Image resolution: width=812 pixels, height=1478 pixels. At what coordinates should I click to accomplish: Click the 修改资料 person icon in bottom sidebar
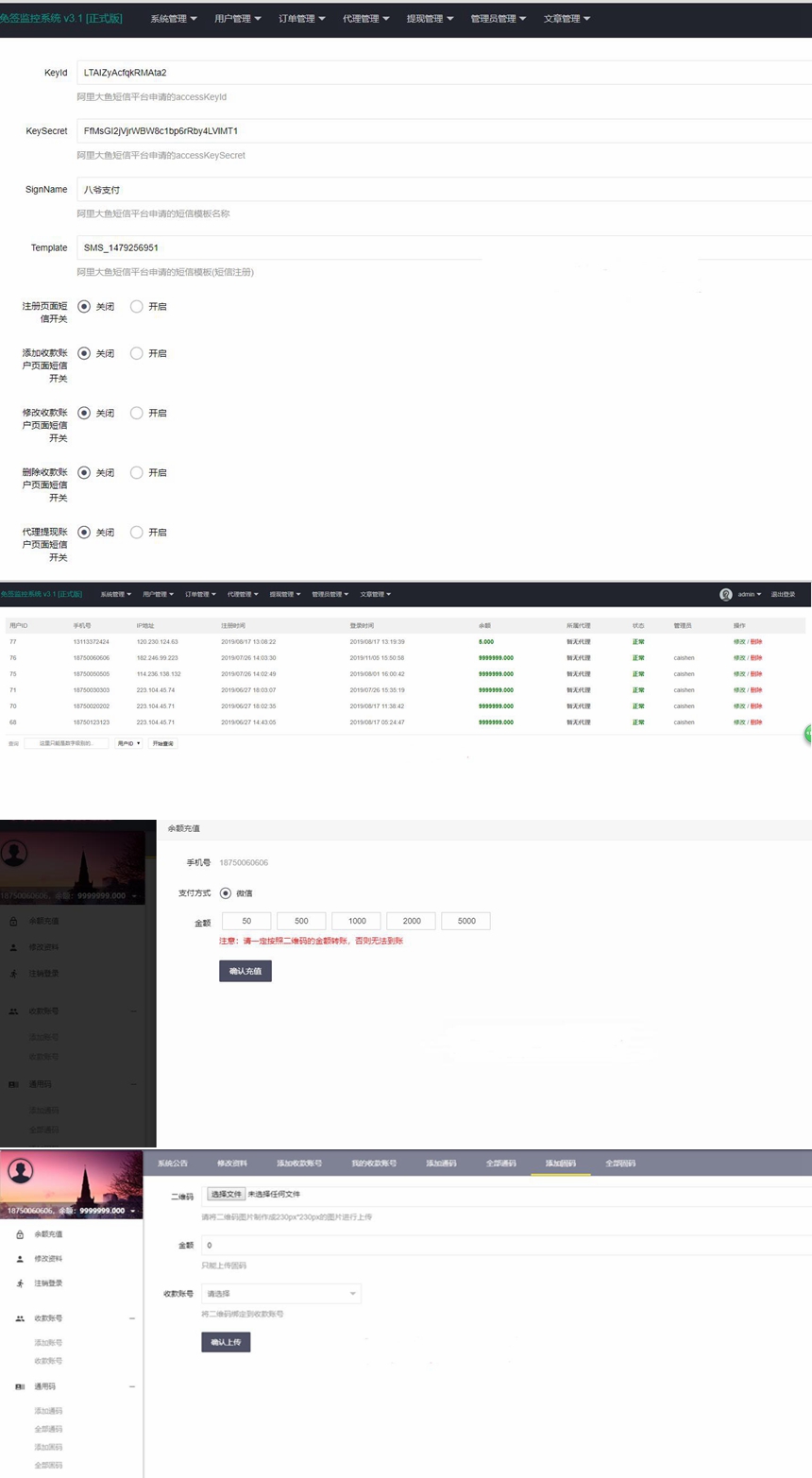(x=20, y=1259)
